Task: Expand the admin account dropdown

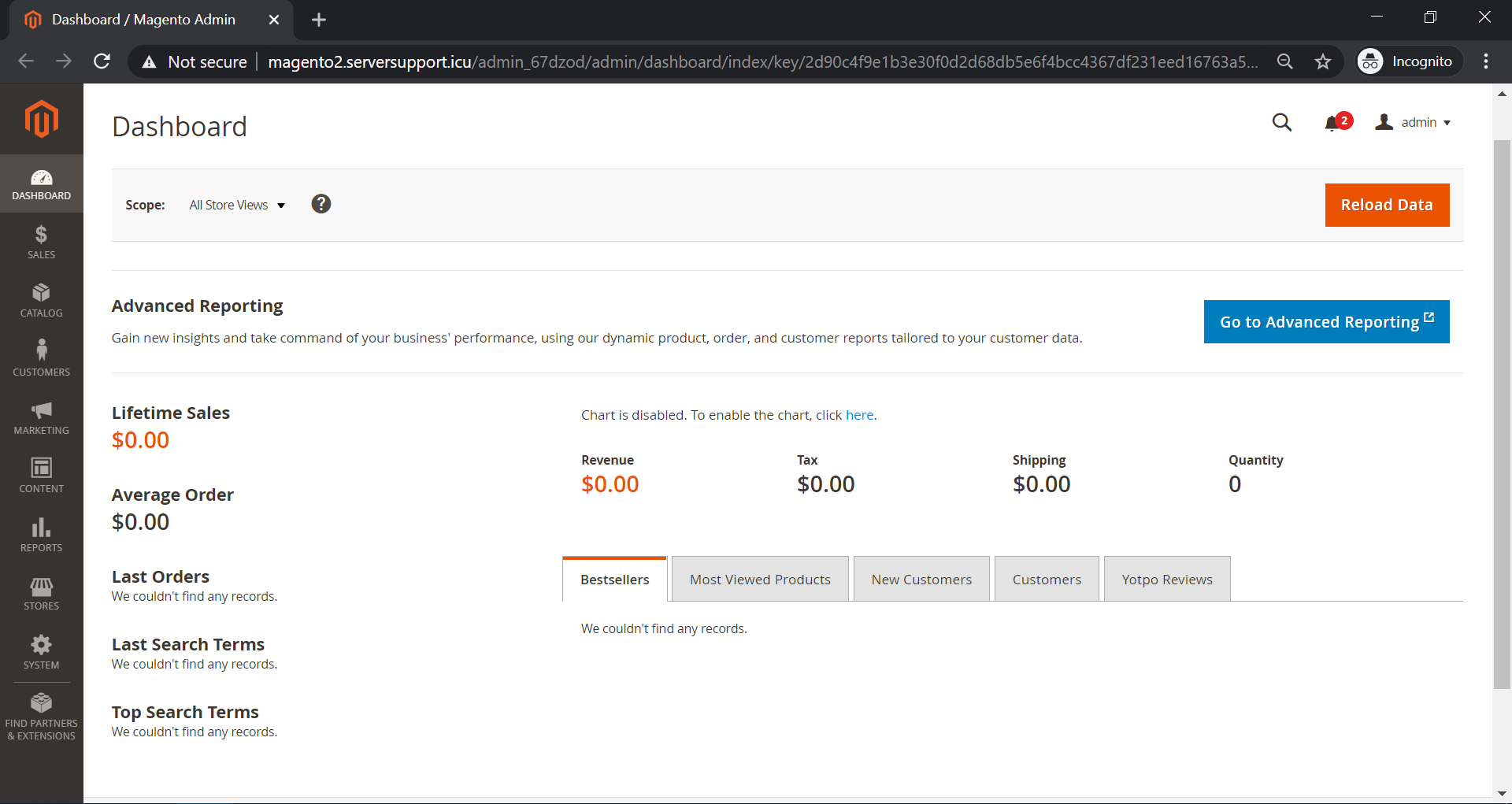Action: coord(1414,123)
